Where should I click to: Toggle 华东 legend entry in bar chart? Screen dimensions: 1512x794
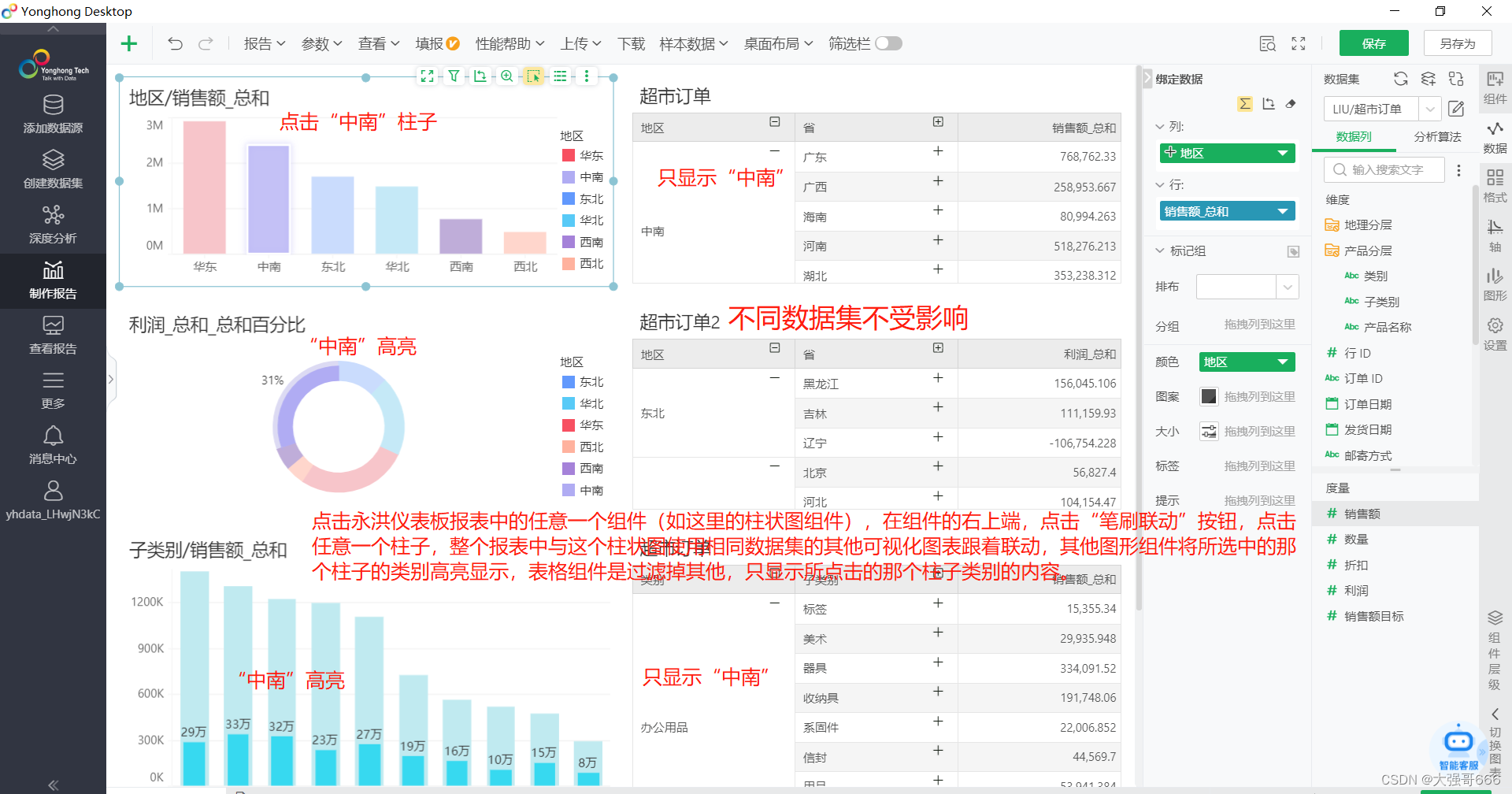pyautogui.click(x=583, y=155)
